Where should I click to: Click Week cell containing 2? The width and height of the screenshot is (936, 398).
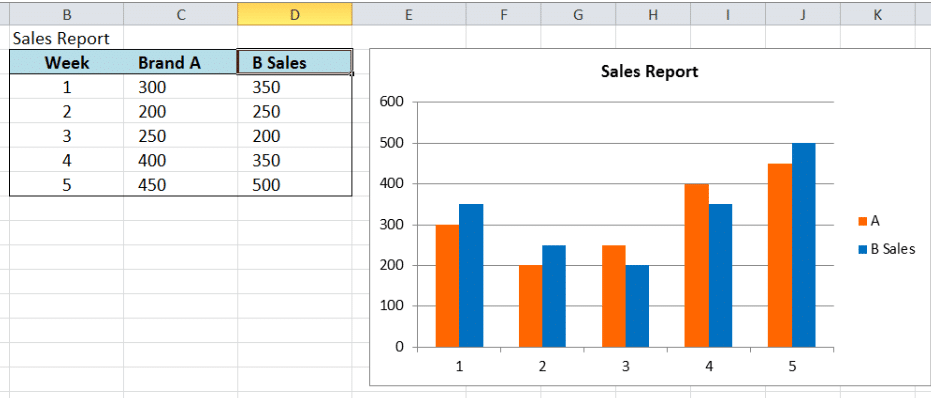tap(67, 112)
